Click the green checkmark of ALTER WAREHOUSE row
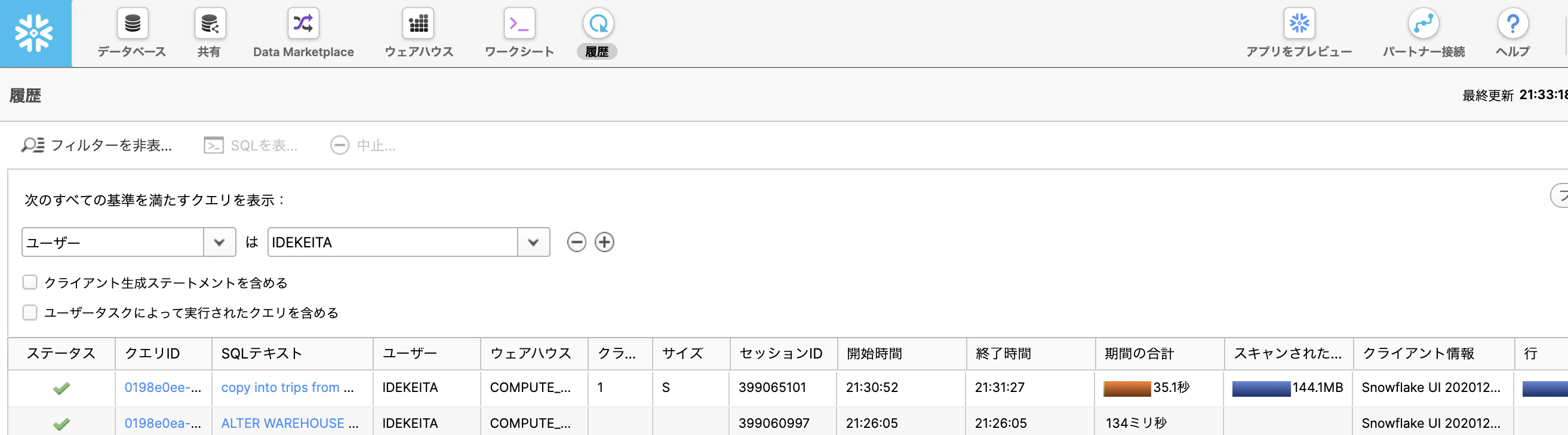 click(x=62, y=424)
